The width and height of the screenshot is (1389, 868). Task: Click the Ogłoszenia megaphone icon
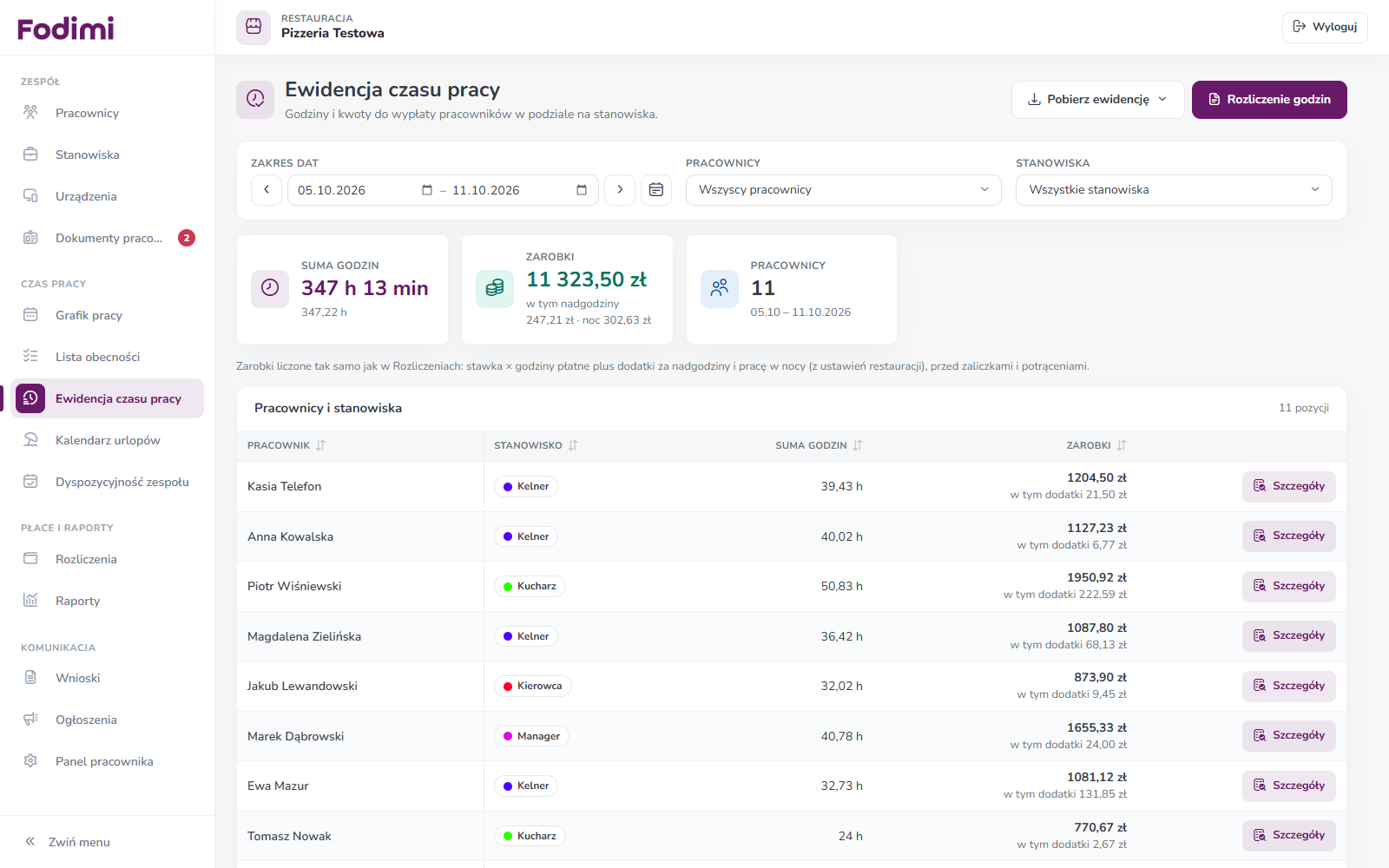click(x=30, y=720)
